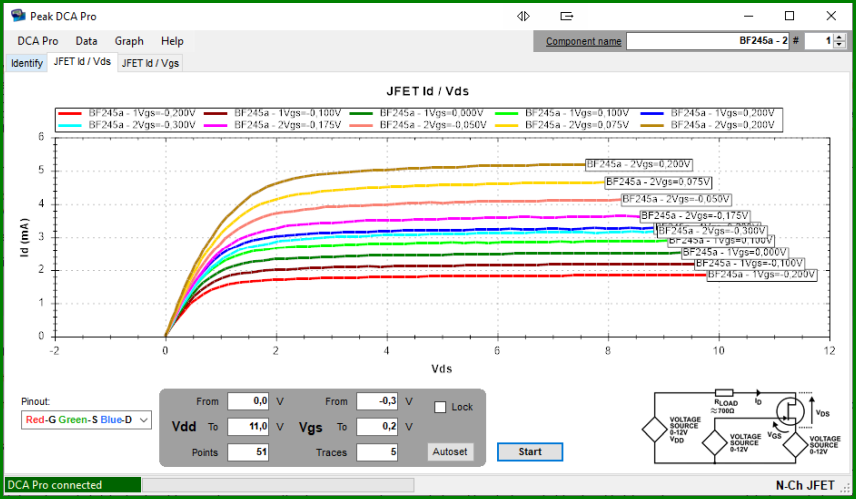Click the N-Ch JFET status text
Image resolution: width=856 pixels, height=499 pixels.
click(x=805, y=485)
